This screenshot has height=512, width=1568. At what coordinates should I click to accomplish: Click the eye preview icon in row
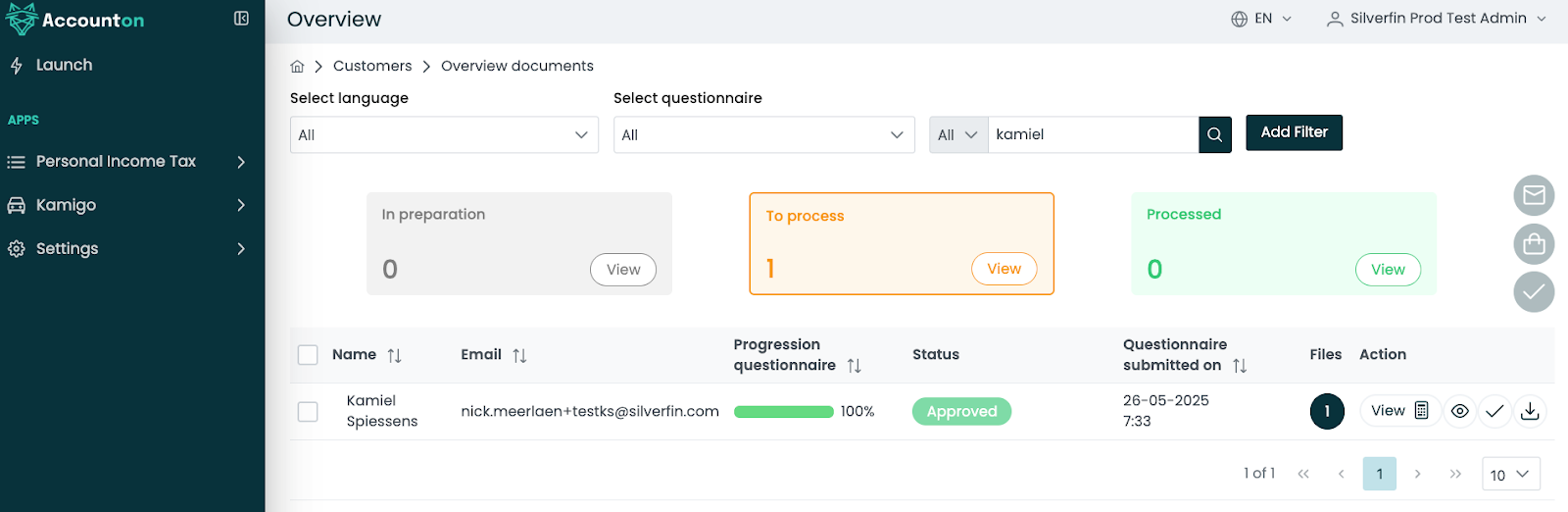pyautogui.click(x=1459, y=412)
